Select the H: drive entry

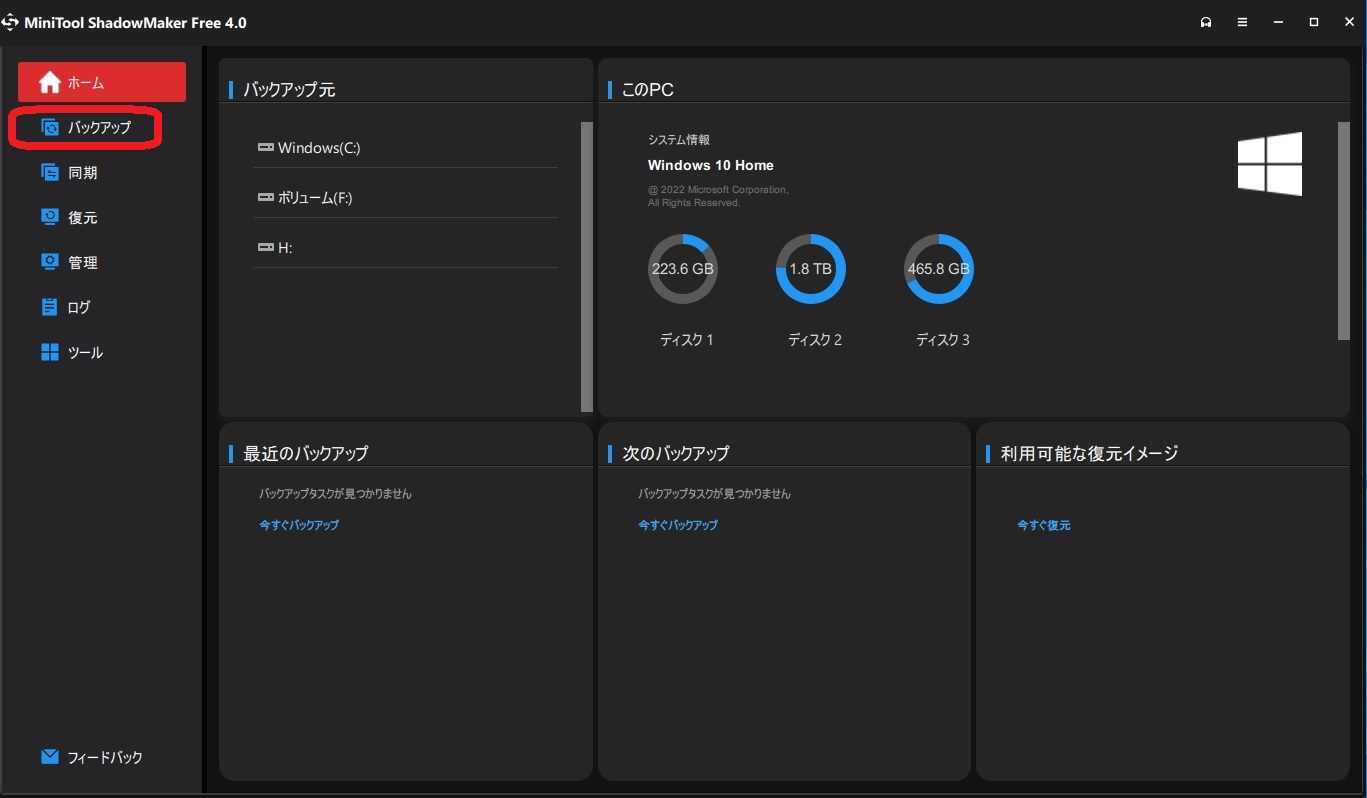pyautogui.click(x=406, y=248)
